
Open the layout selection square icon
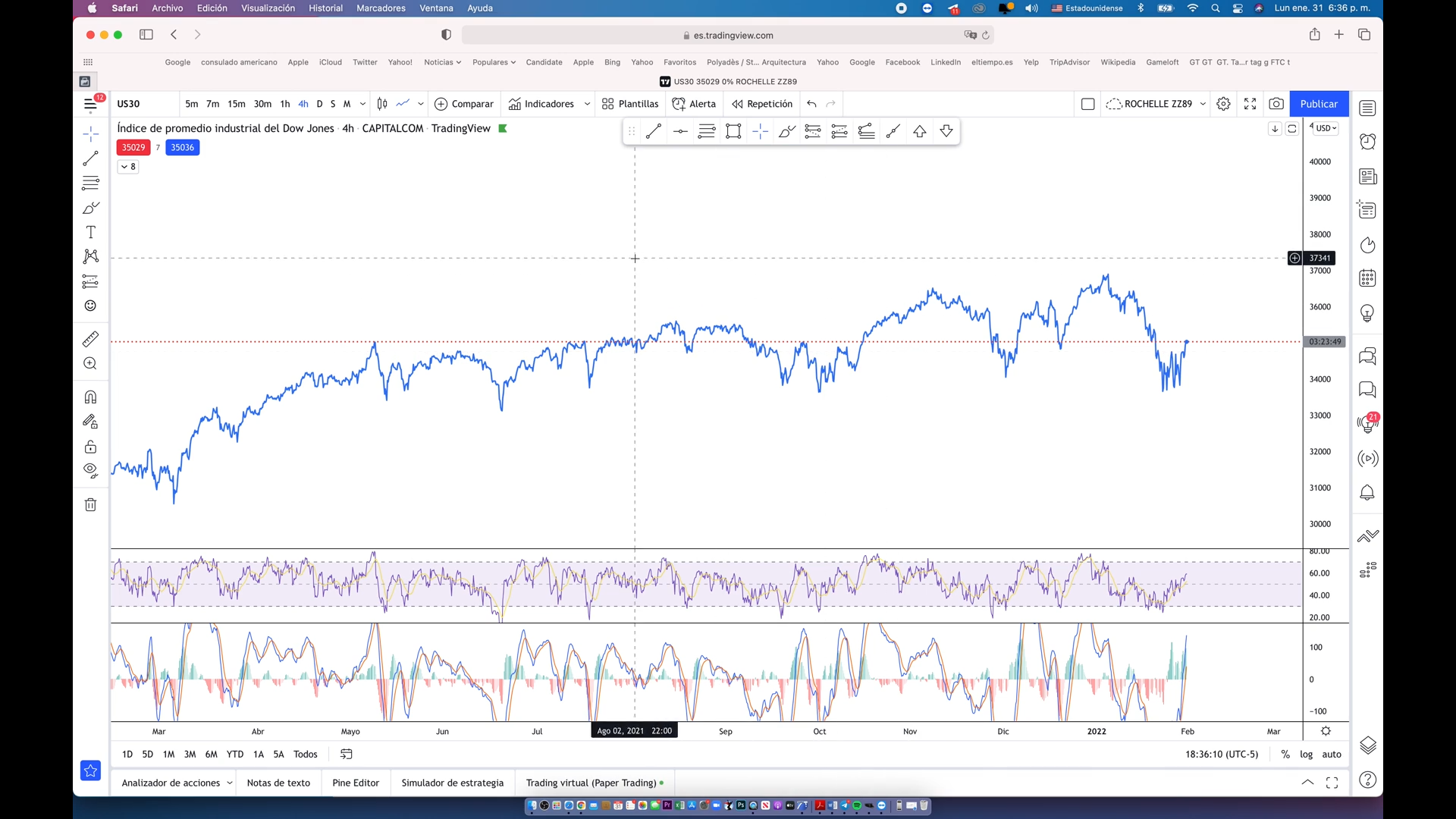[x=1087, y=104]
